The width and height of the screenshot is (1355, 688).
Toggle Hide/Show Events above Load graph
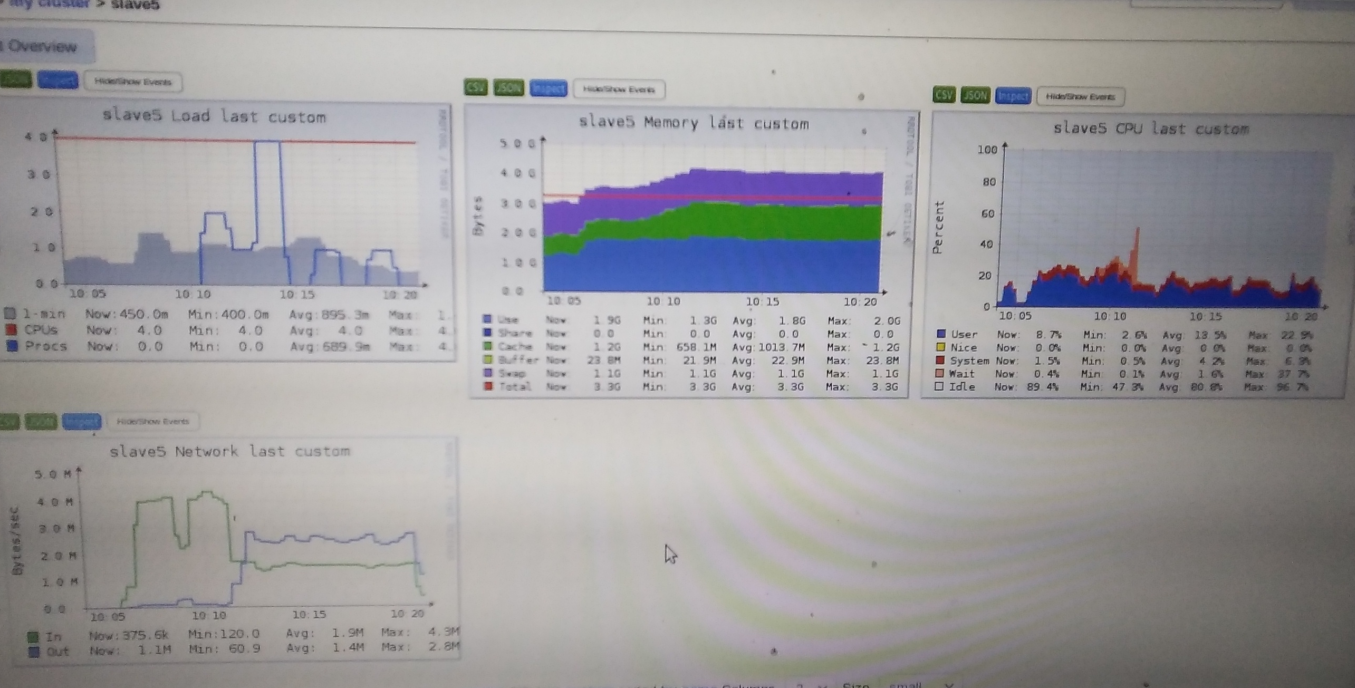click(132, 81)
